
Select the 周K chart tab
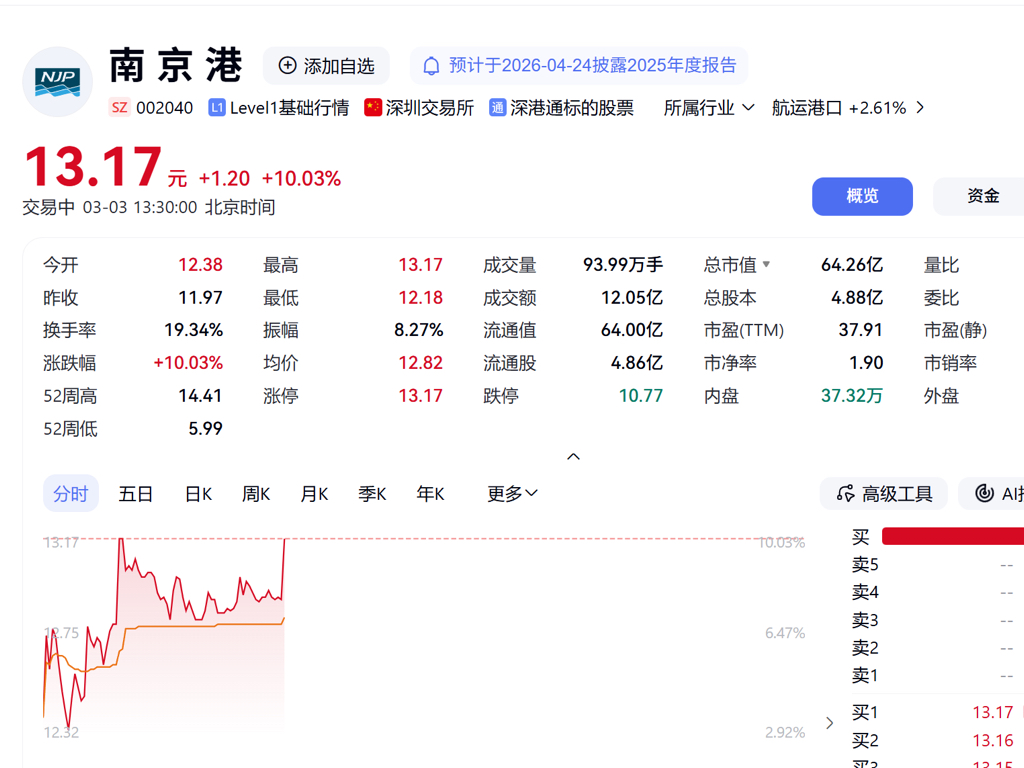click(x=256, y=494)
